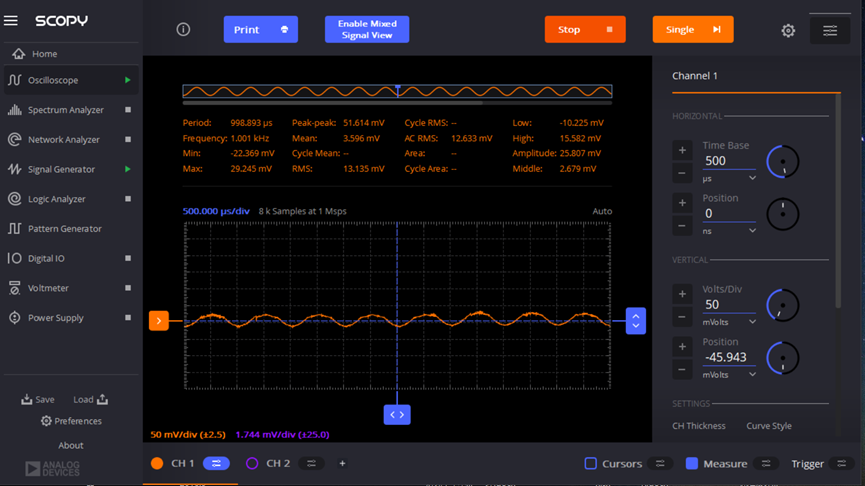Toggle the Measure checkbox
The height and width of the screenshot is (486, 865).
[692, 463]
